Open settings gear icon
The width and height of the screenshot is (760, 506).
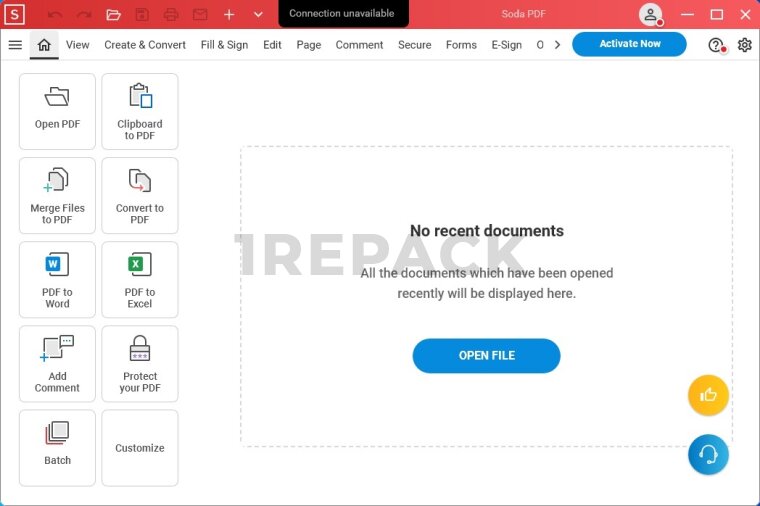[x=744, y=45]
